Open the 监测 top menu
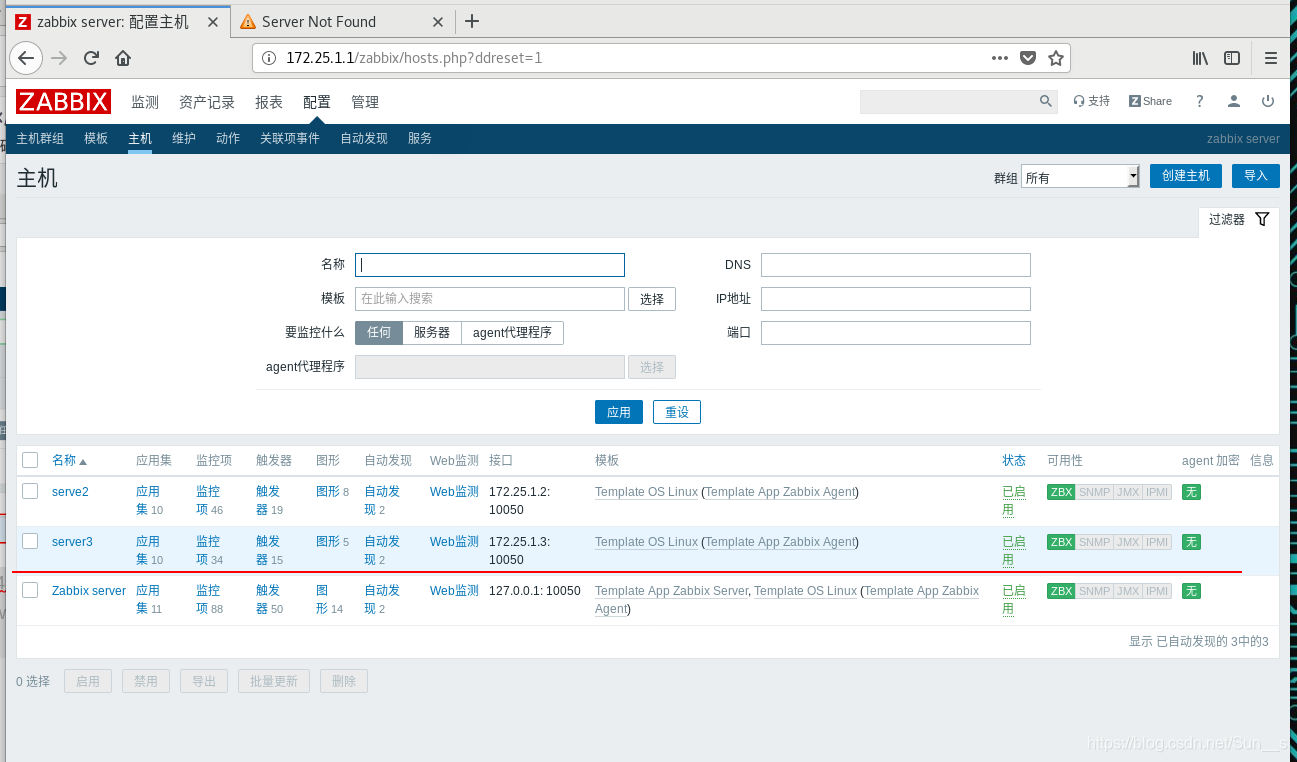The height and width of the screenshot is (762, 1297). [145, 102]
